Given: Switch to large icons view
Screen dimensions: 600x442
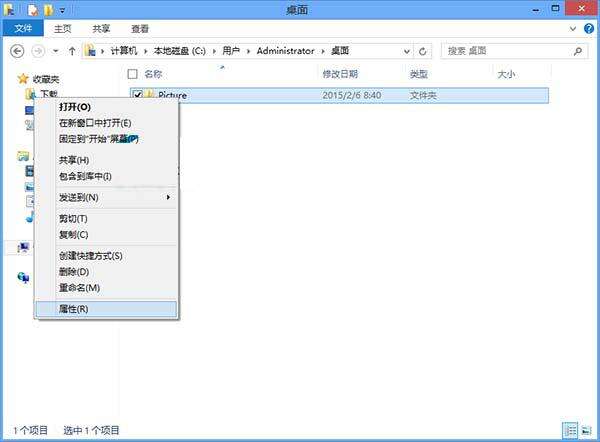Looking at the screenshot, I should pyautogui.click(x=586, y=431).
